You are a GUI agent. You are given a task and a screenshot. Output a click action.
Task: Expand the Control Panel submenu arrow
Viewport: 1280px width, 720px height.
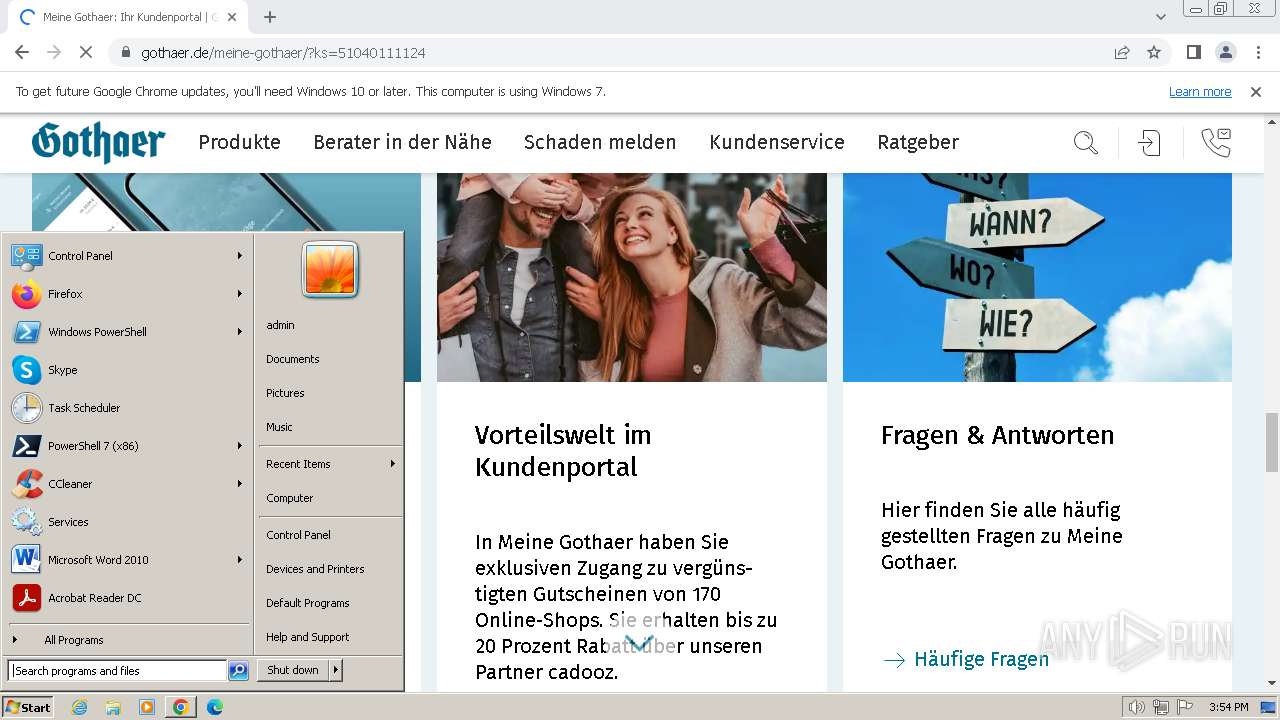pyautogui.click(x=240, y=256)
